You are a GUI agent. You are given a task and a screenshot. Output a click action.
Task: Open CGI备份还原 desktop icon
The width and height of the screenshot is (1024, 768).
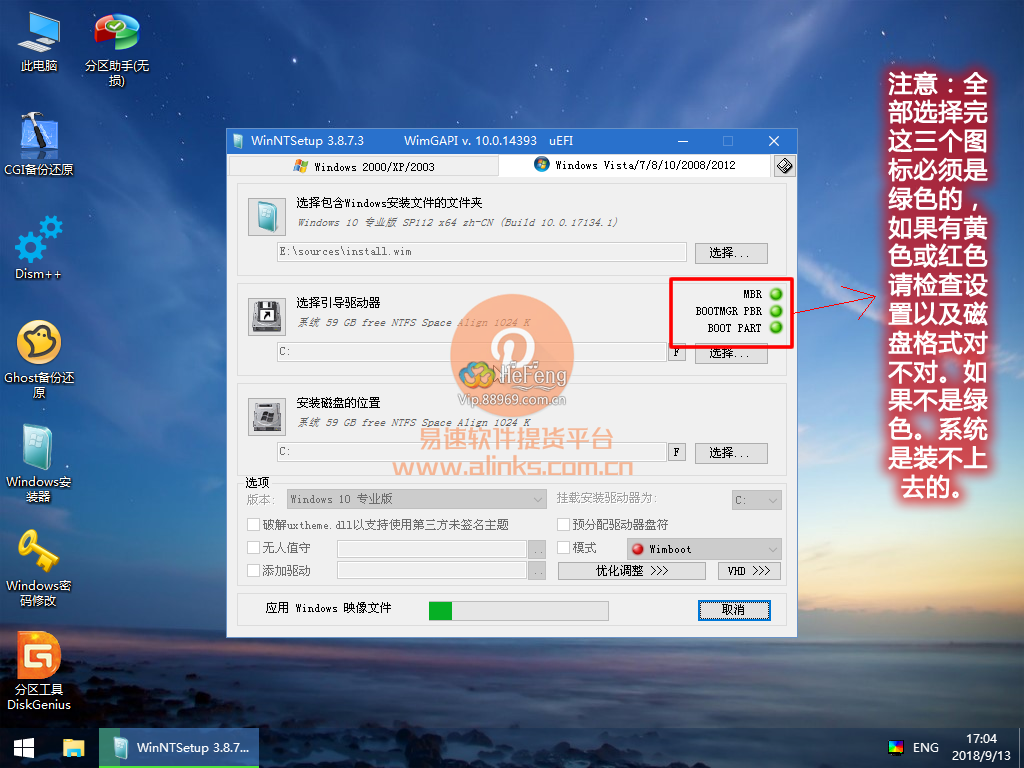click(39, 144)
